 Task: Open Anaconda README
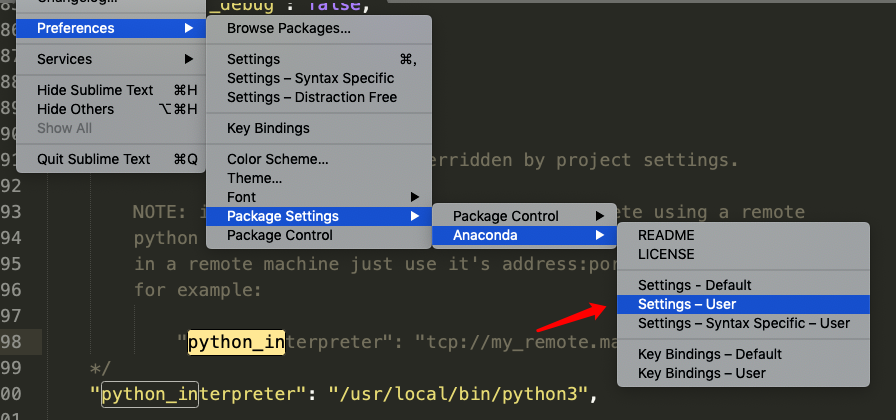click(x=743, y=235)
